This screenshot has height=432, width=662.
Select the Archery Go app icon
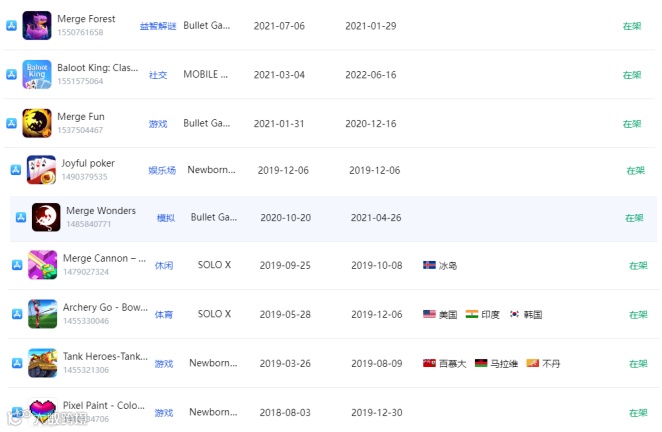[x=43, y=314]
